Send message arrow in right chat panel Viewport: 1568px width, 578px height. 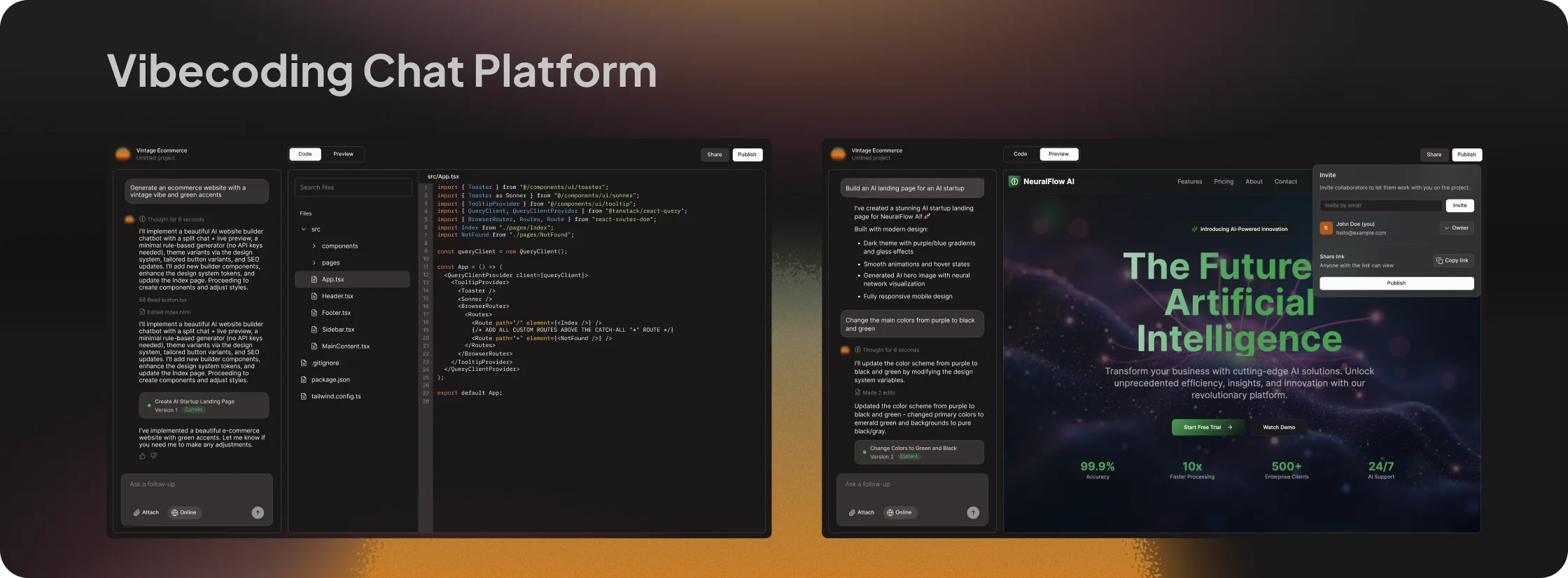click(x=973, y=513)
